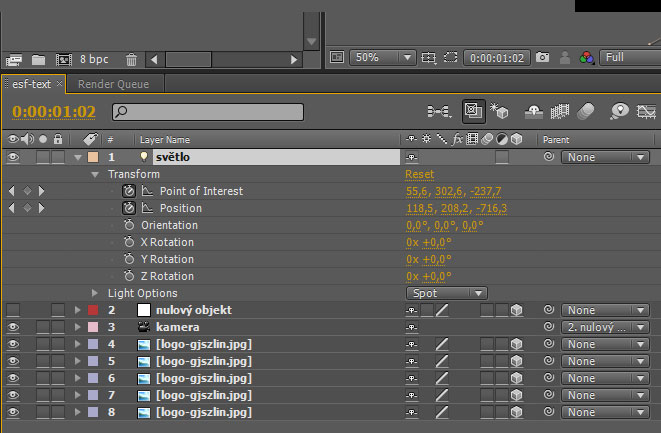Show the nulový objekt layer visibility

pos(13,310)
